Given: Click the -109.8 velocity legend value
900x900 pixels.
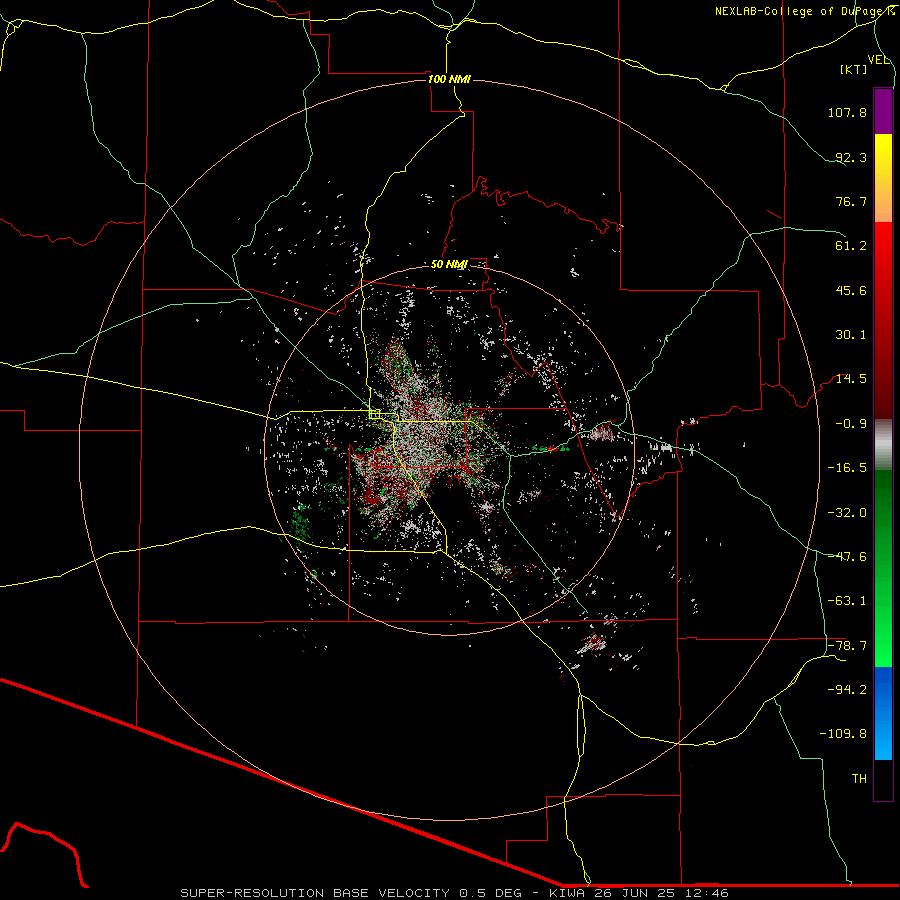Looking at the screenshot, I should (x=843, y=734).
